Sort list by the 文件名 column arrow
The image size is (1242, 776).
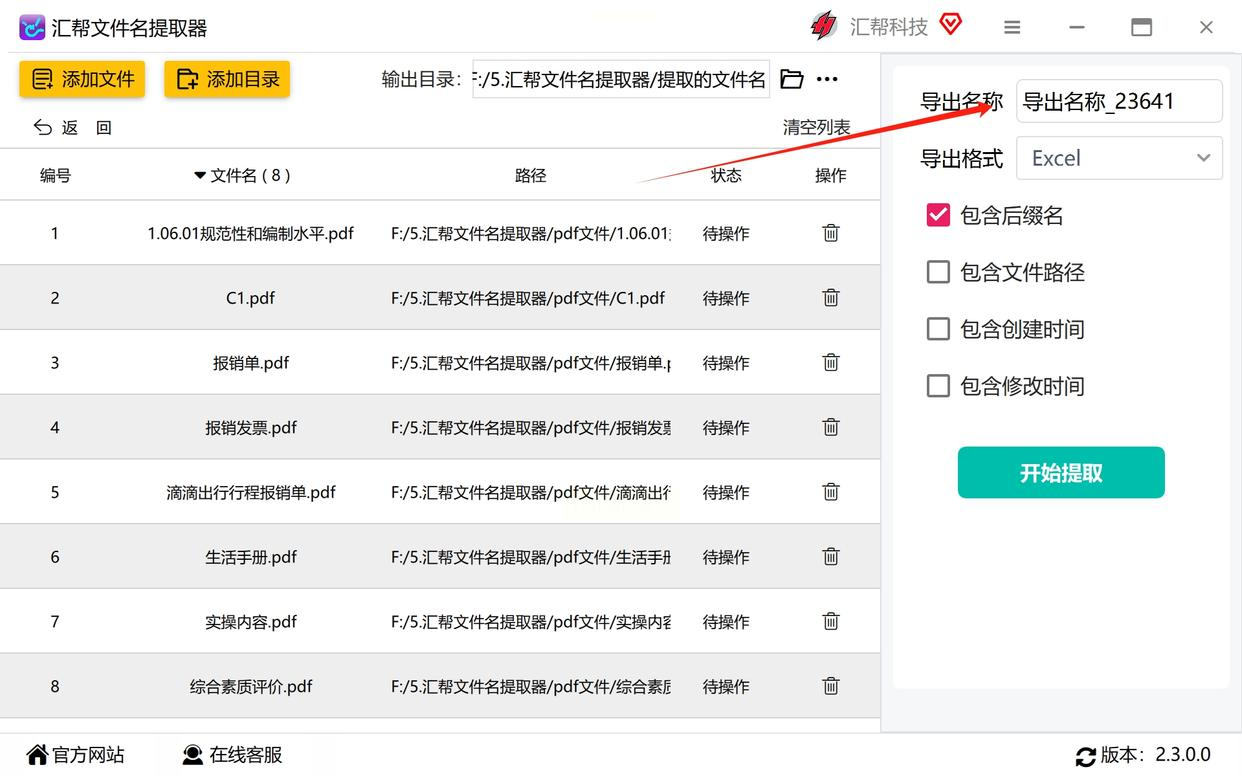coord(200,176)
